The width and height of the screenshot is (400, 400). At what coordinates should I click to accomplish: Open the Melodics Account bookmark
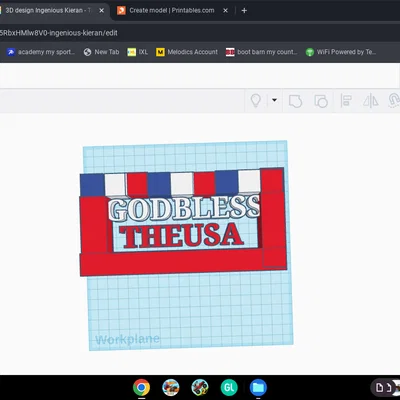click(187, 52)
